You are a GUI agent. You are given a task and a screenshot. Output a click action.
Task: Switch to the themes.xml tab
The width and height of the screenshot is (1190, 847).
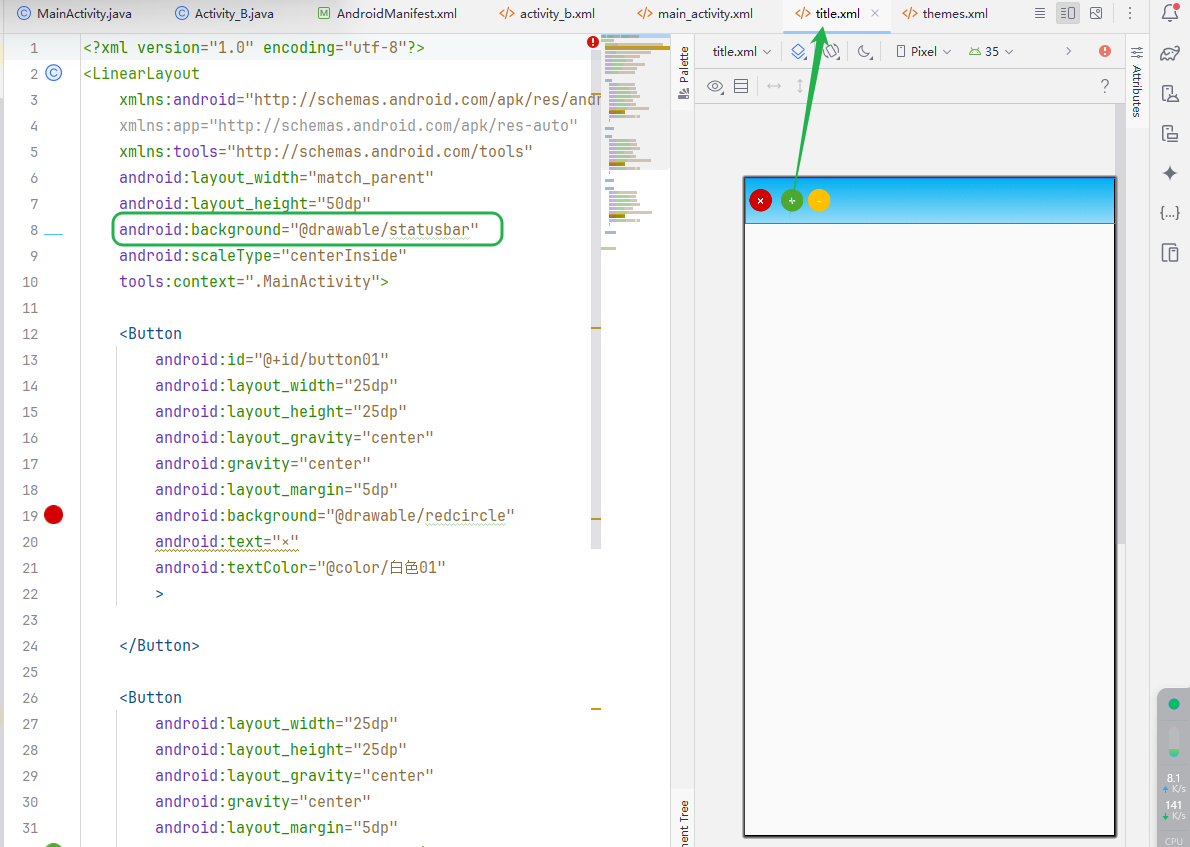point(945,14)
